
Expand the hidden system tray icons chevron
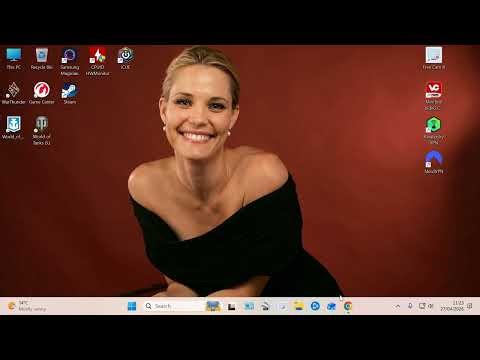click(397, 306)
